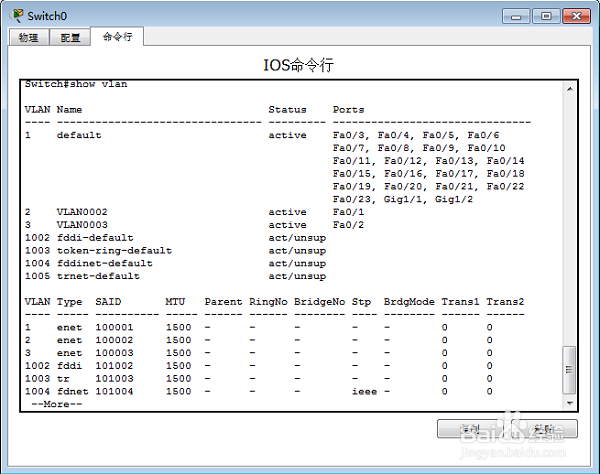Click the 'VLAN0002' name entry
This screenshot has width=600, height=474.
(82, 212)
